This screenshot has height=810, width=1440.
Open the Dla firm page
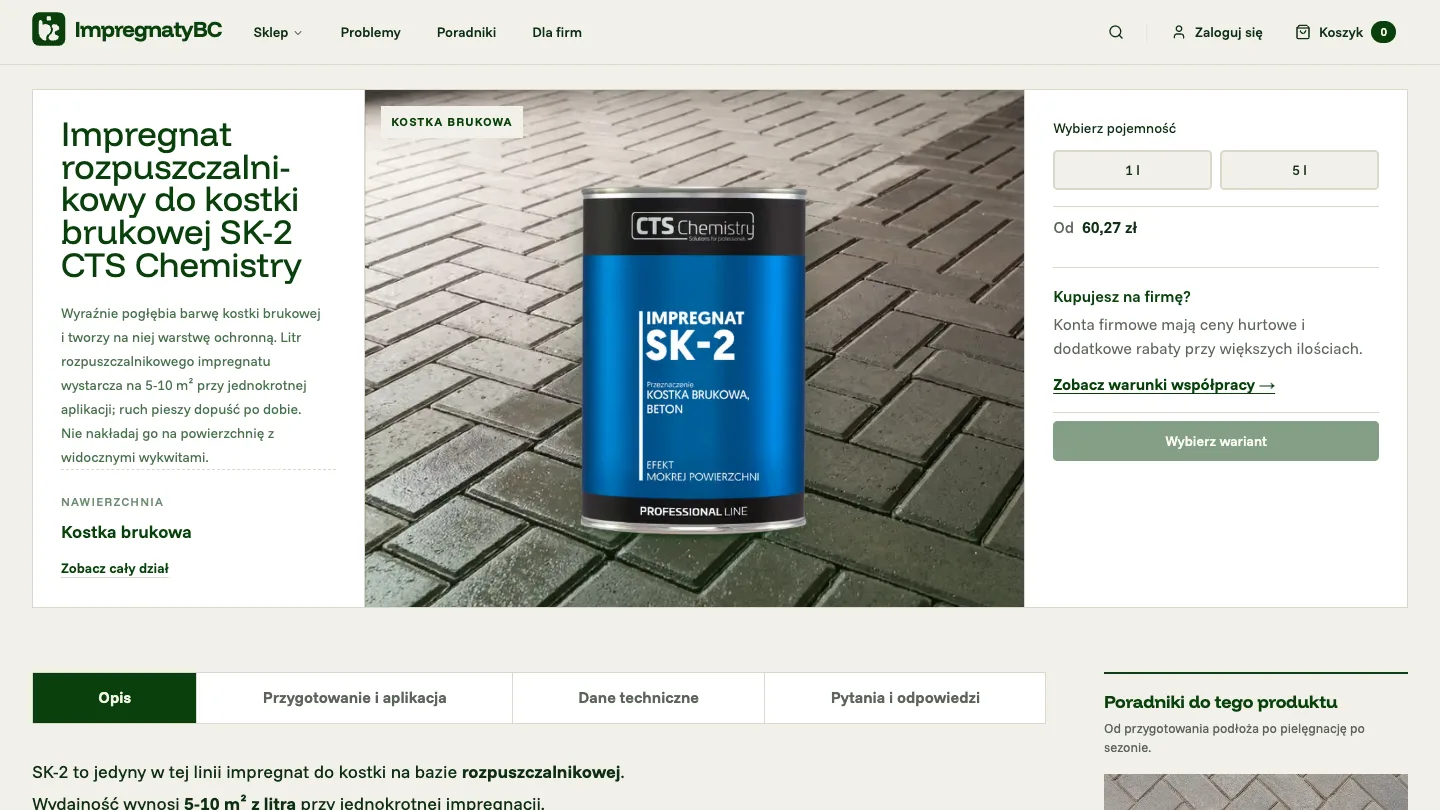click(x=557, y=32)
